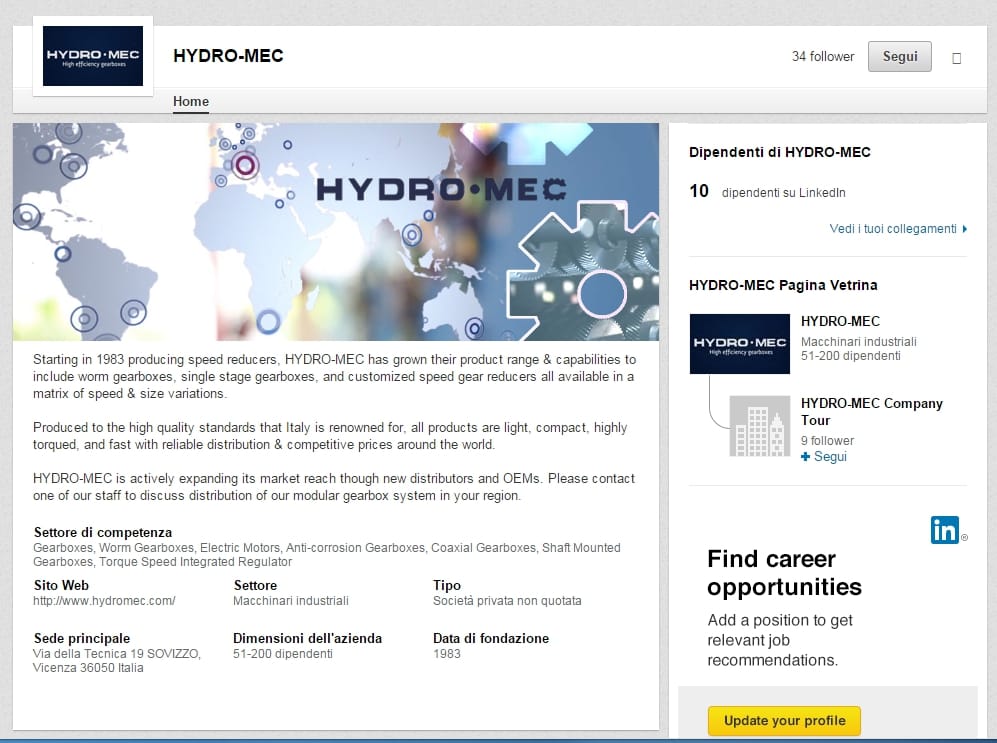Click the LinkedIn logo in the career ad
This screenshot has height=743, width=997.
(945, 529)
